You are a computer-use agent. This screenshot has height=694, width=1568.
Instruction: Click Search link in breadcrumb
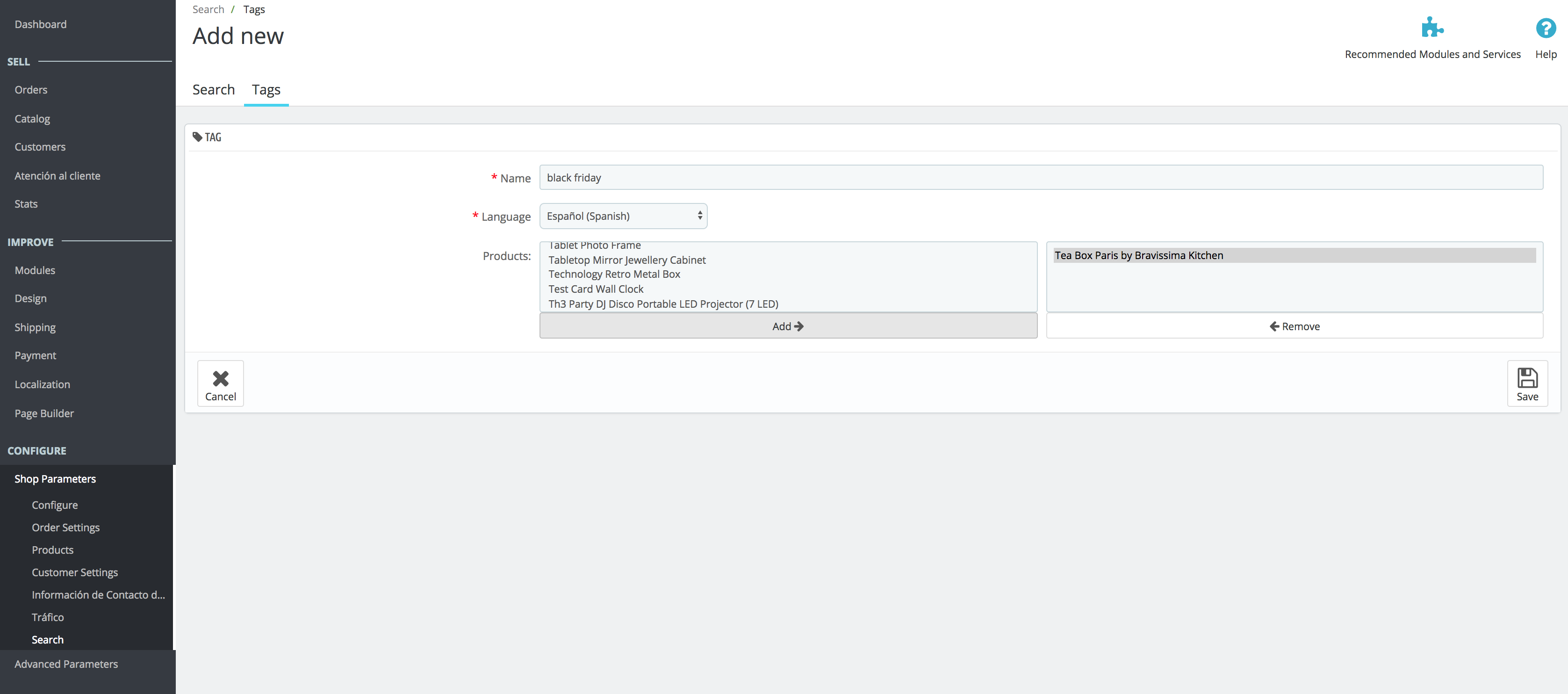point(208,9)
